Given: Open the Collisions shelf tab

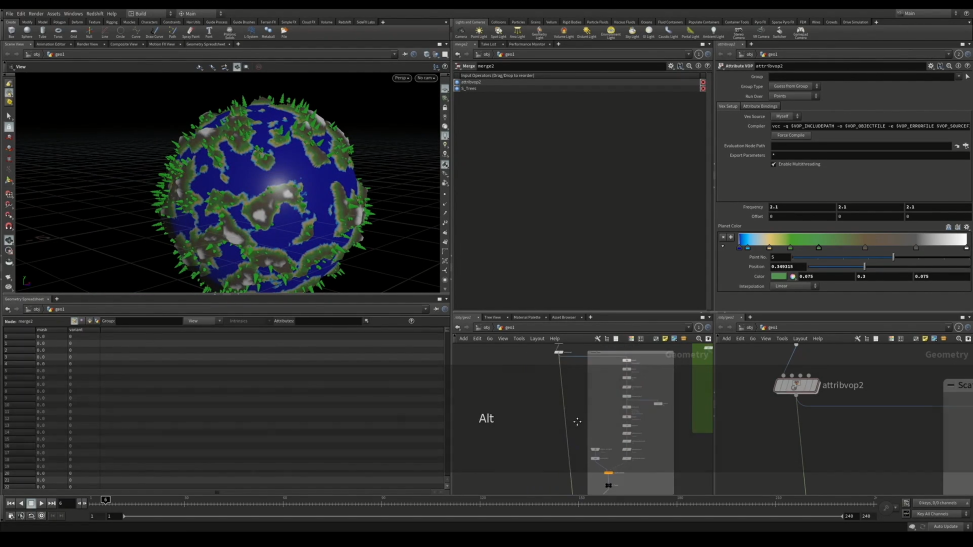Looking at the screenshot, I should pos(498,22).
